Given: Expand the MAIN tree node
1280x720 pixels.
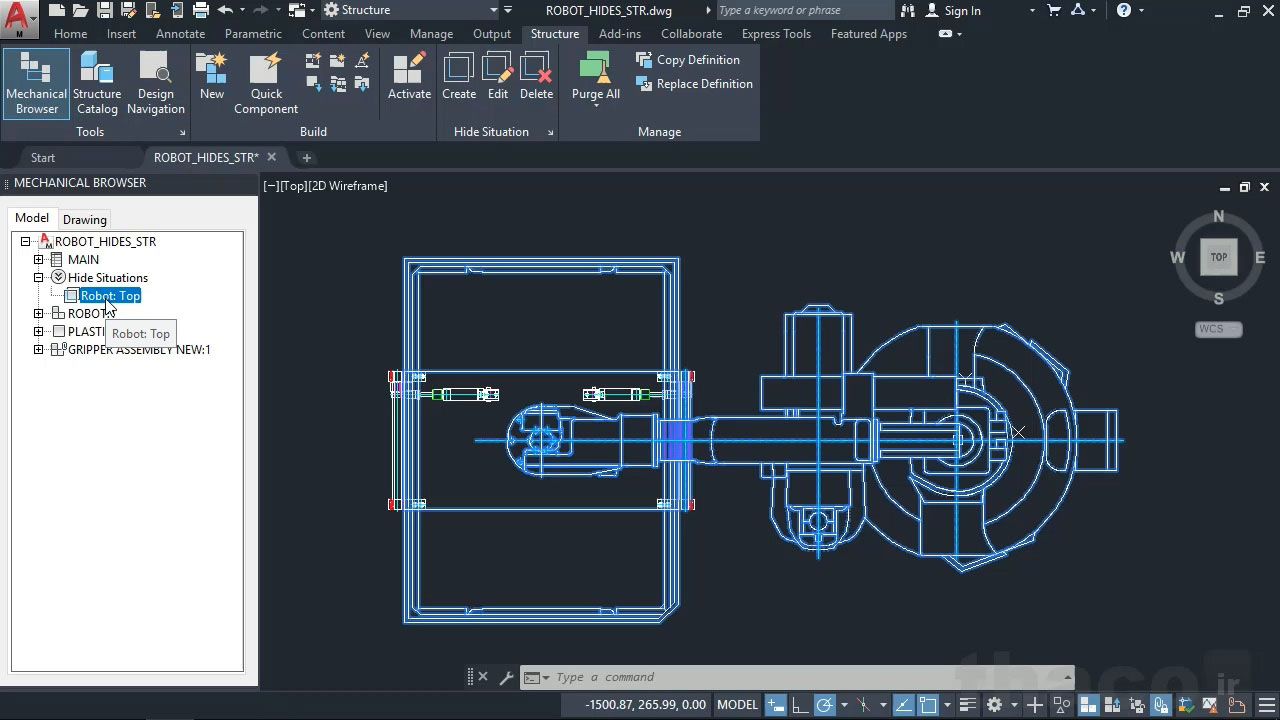Looking at the screenshot, I should (39, 260).
